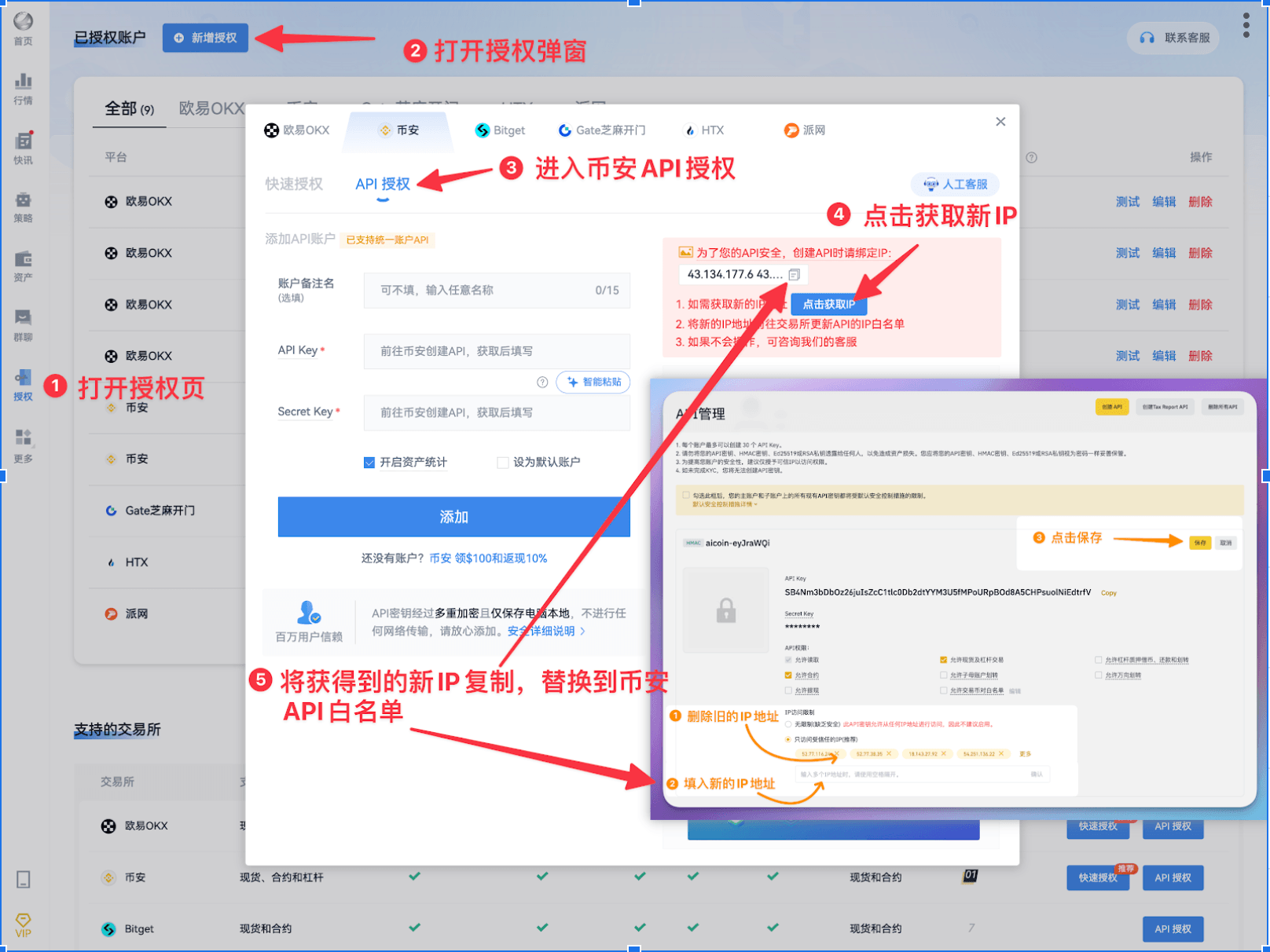Click API 授权 button in Bitget row
Screen dimensions: 1270x952
coord(1173,929)
